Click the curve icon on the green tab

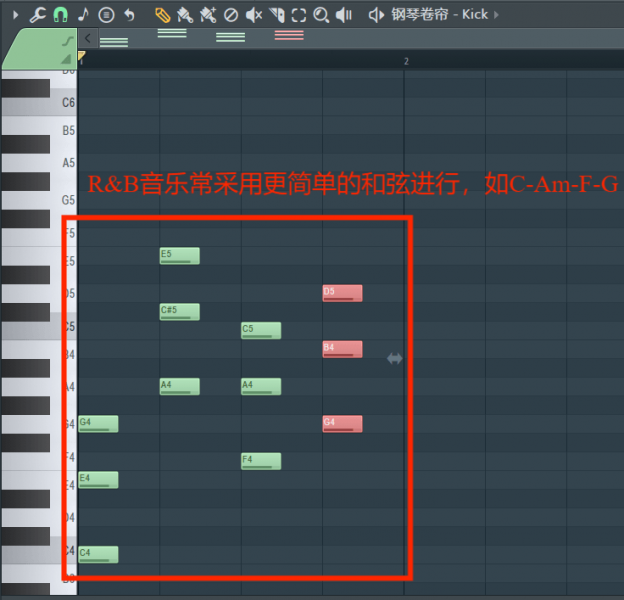tap(68, 41)
